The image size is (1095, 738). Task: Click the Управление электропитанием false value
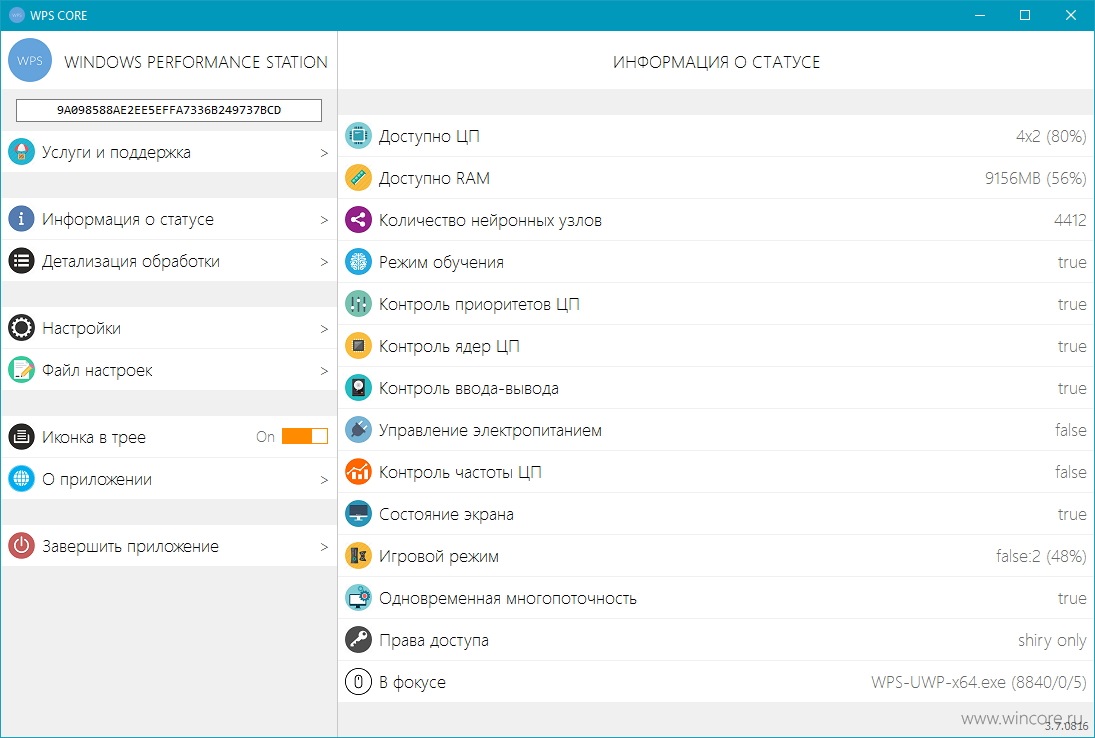(x=1071, y=429)
